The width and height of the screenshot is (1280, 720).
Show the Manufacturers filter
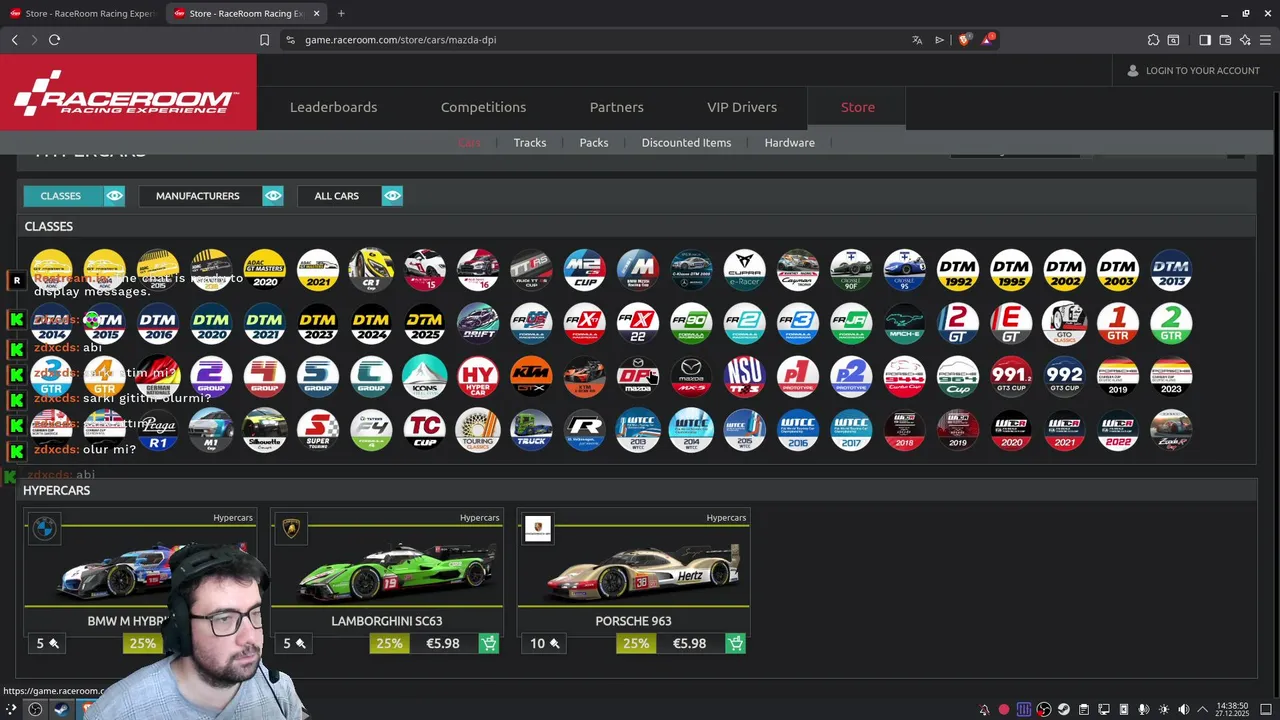click(198, 196)
